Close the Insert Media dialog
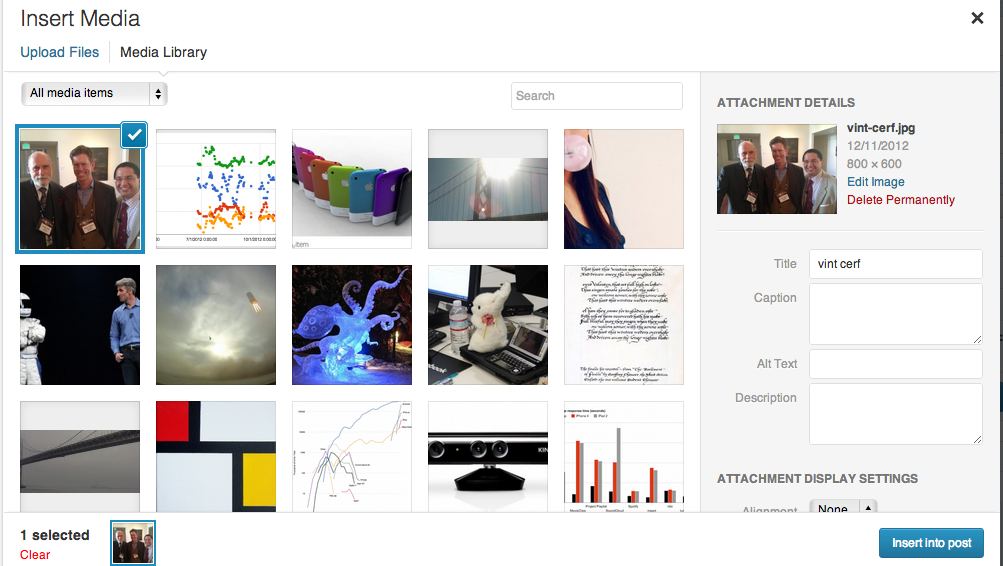Viewport: 1003px width, 566px height. pyautogui.click(x=977, y=19)
